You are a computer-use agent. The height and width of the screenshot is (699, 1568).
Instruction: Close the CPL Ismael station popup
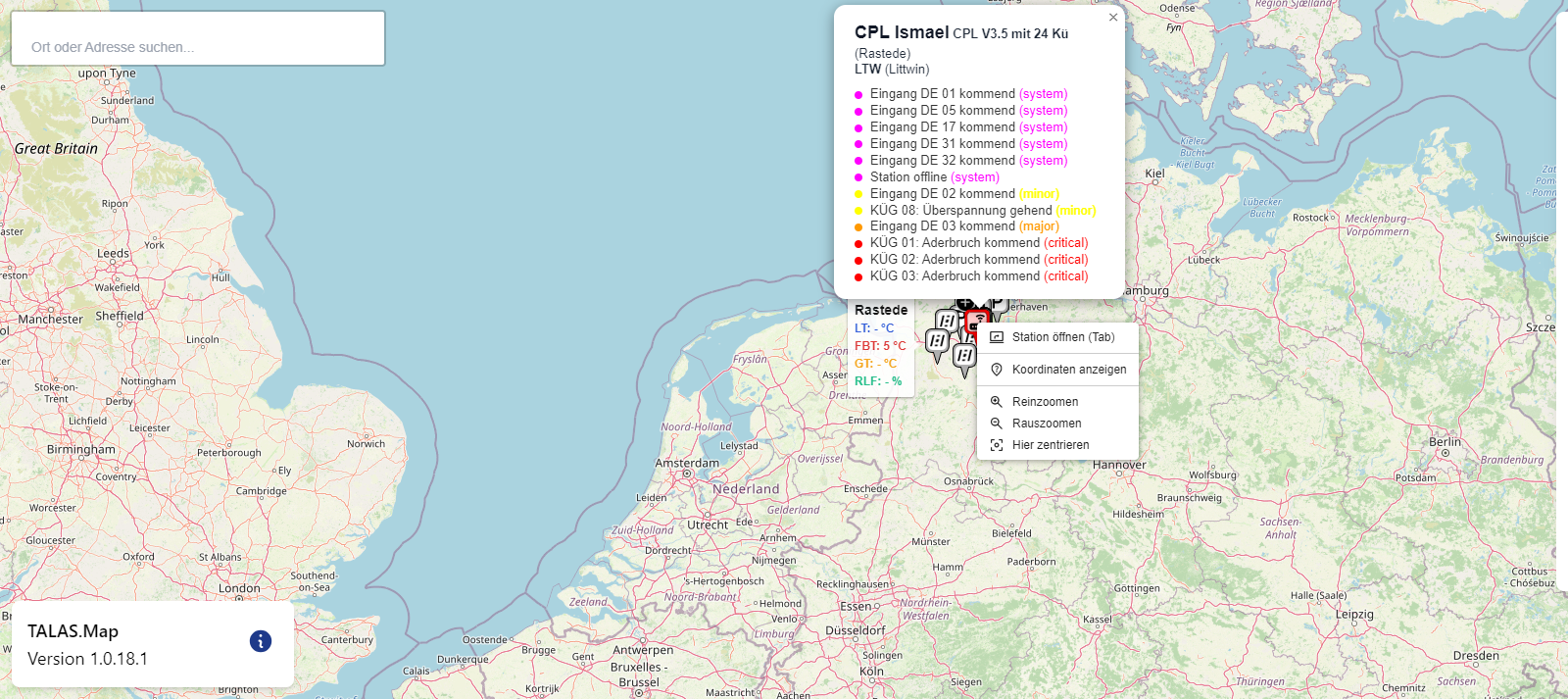(1113, 18)
